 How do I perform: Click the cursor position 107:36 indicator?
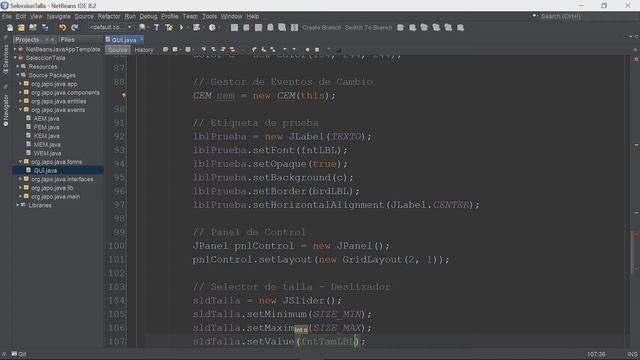coord(596,354)
